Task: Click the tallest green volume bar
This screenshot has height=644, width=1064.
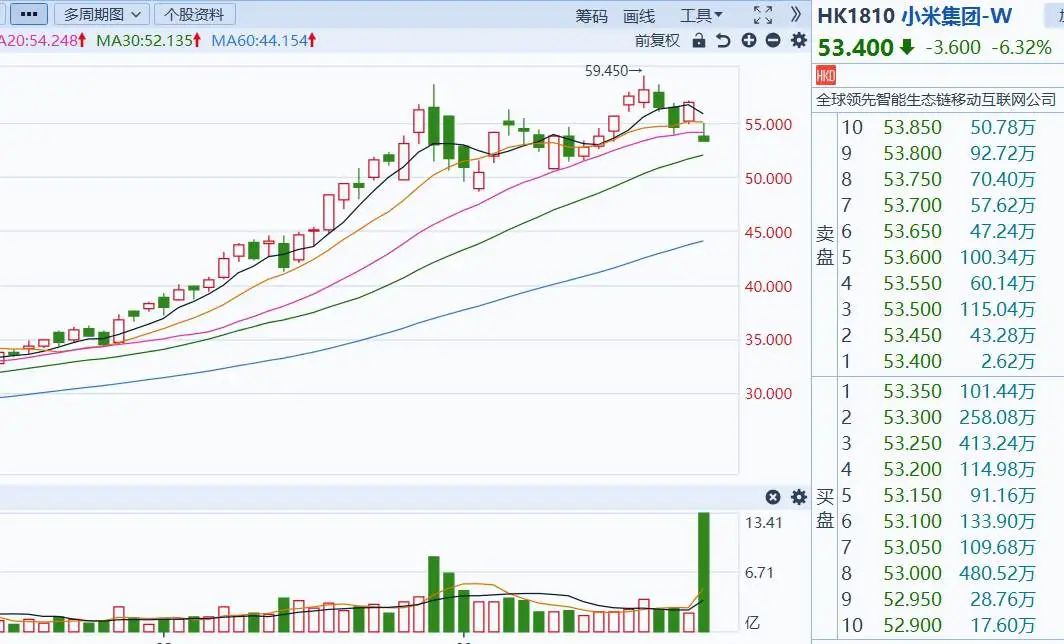Action: click(703, 571)
